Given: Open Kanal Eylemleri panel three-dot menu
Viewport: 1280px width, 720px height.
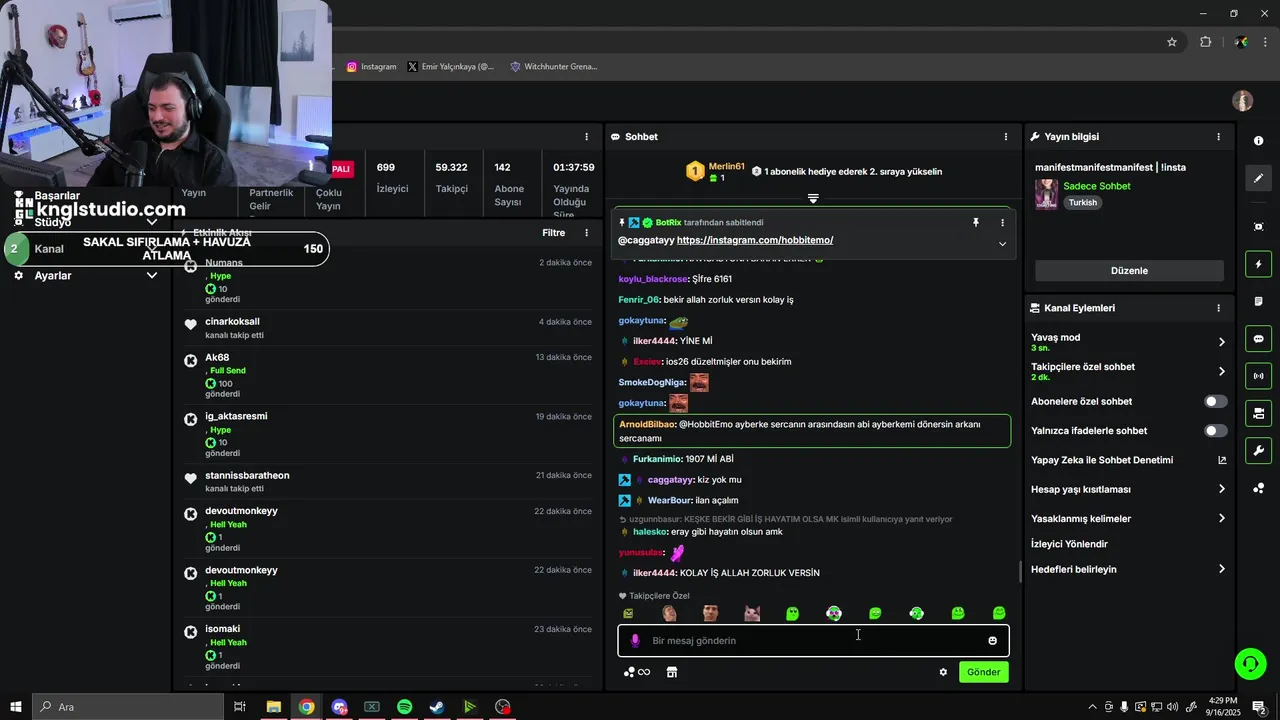Looking at the screenshot, I should click(1218, 308).
